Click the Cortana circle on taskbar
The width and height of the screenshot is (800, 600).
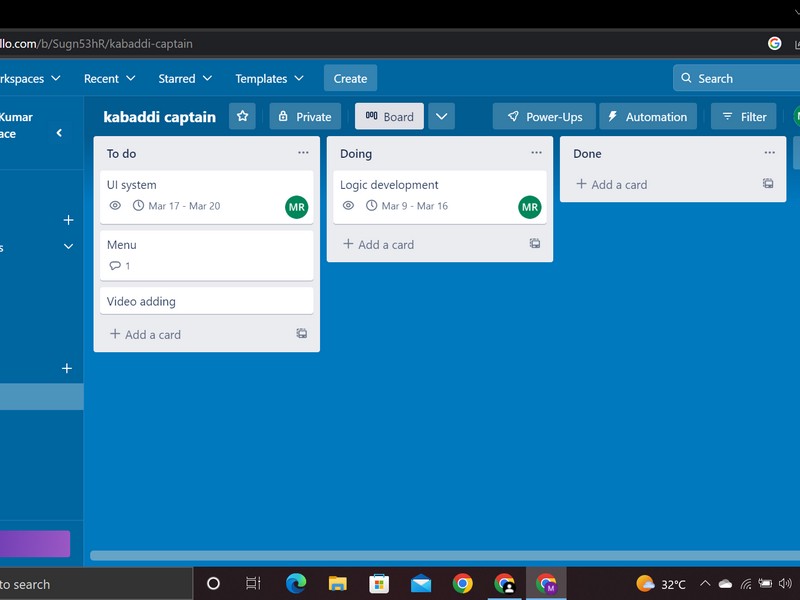click(x=213, y=583)
